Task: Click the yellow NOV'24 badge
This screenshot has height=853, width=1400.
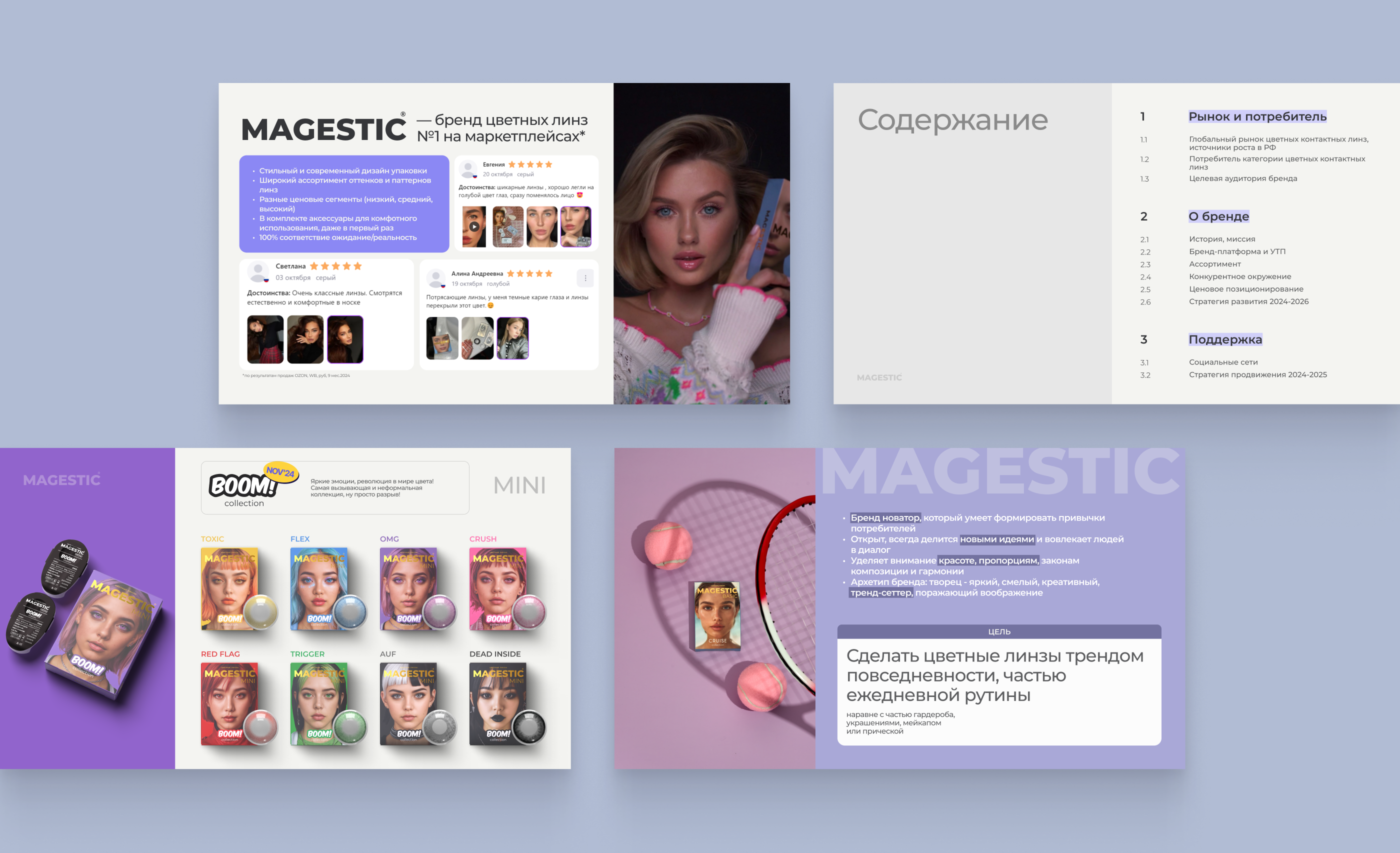Action: click(x=280, y=471)
